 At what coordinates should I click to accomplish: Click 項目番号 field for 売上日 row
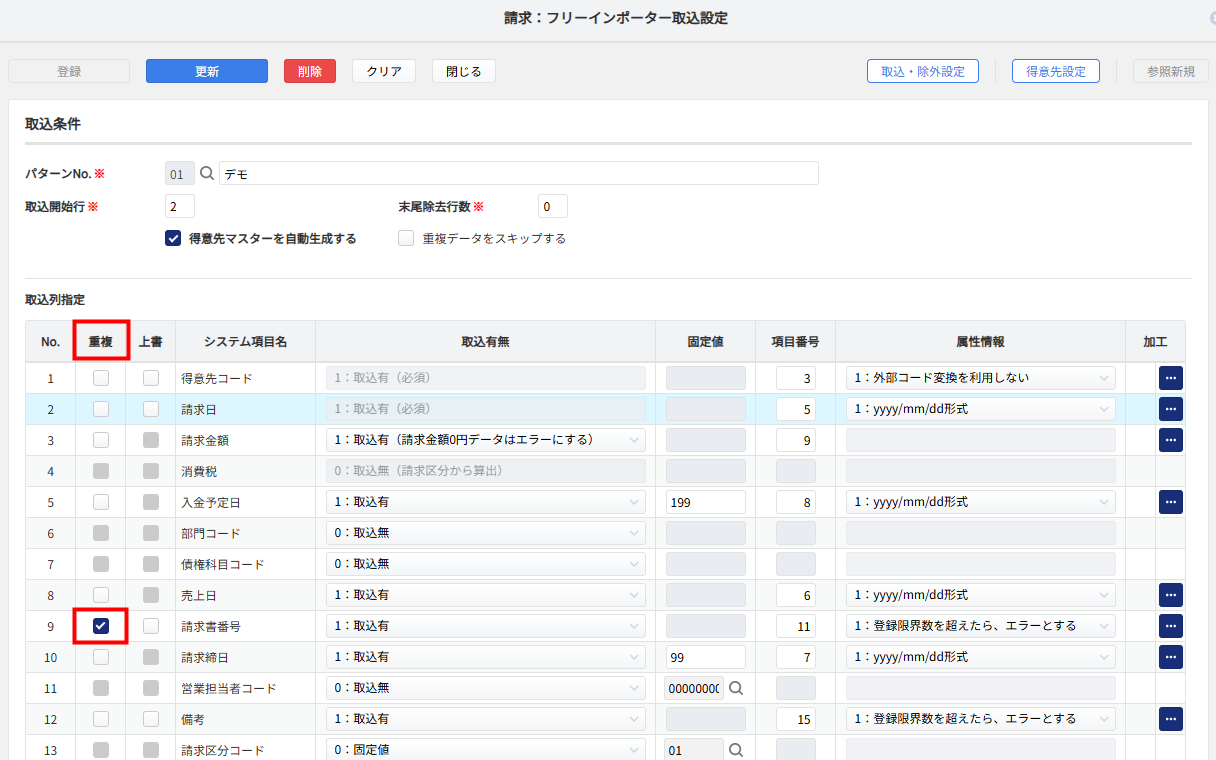pyautogui.click(x=796, y=595)
